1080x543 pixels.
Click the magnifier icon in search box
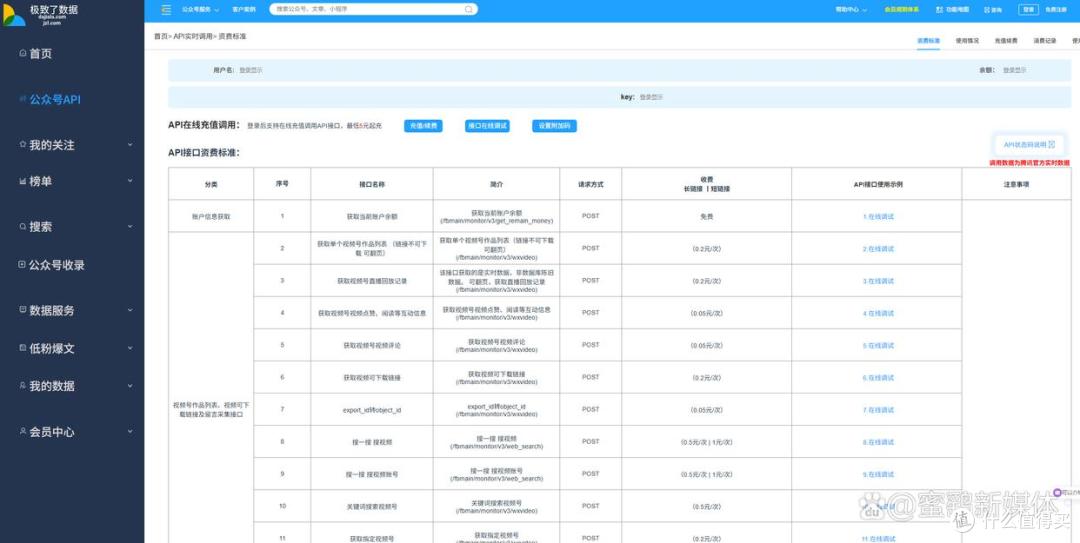click(x=468, y=10)
